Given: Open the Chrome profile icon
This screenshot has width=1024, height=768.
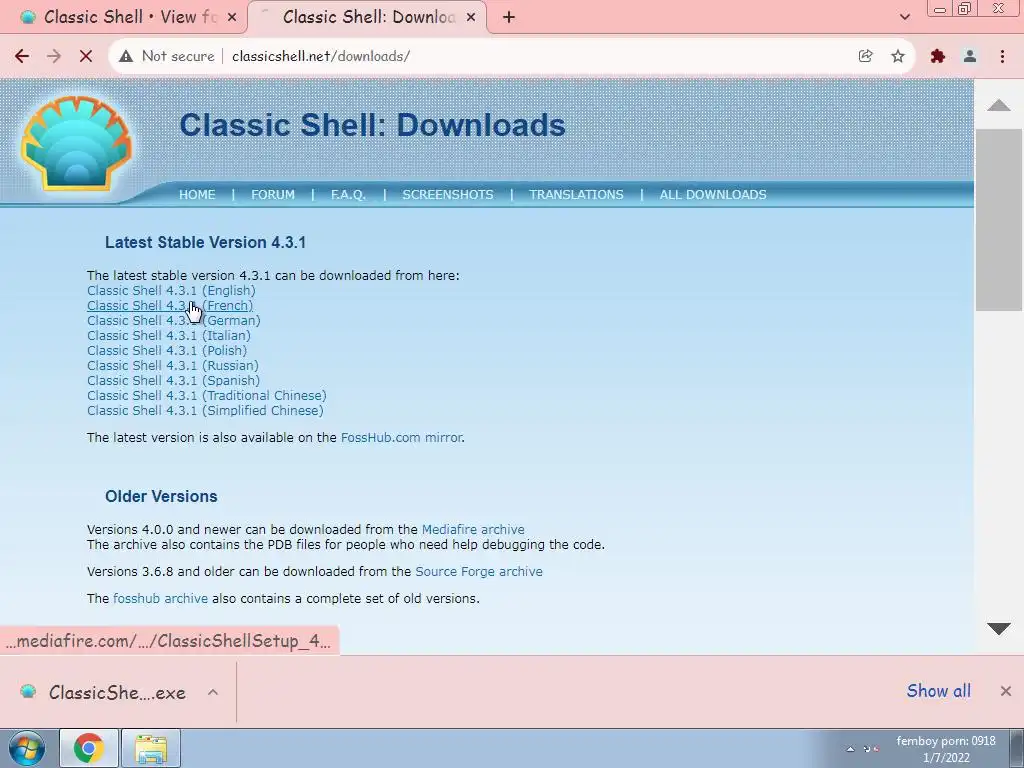Looking at the screenshot, I should tap(970, 56).
